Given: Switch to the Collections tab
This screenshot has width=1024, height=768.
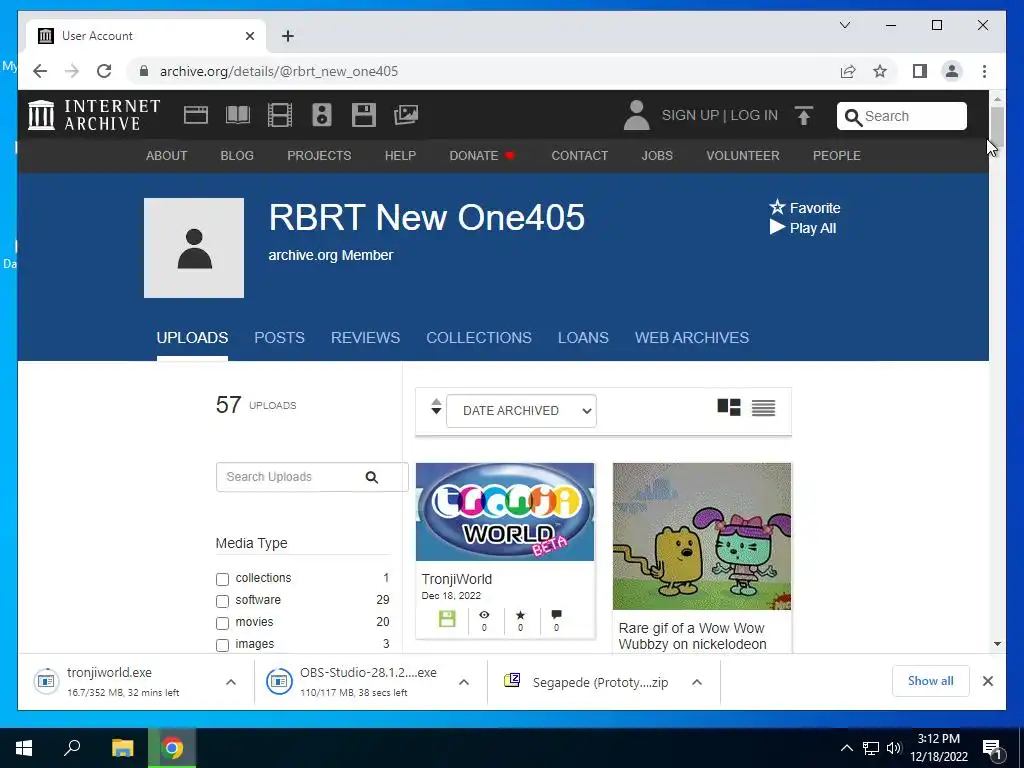Looking at the screenshot, I should (x=479, y=338).
